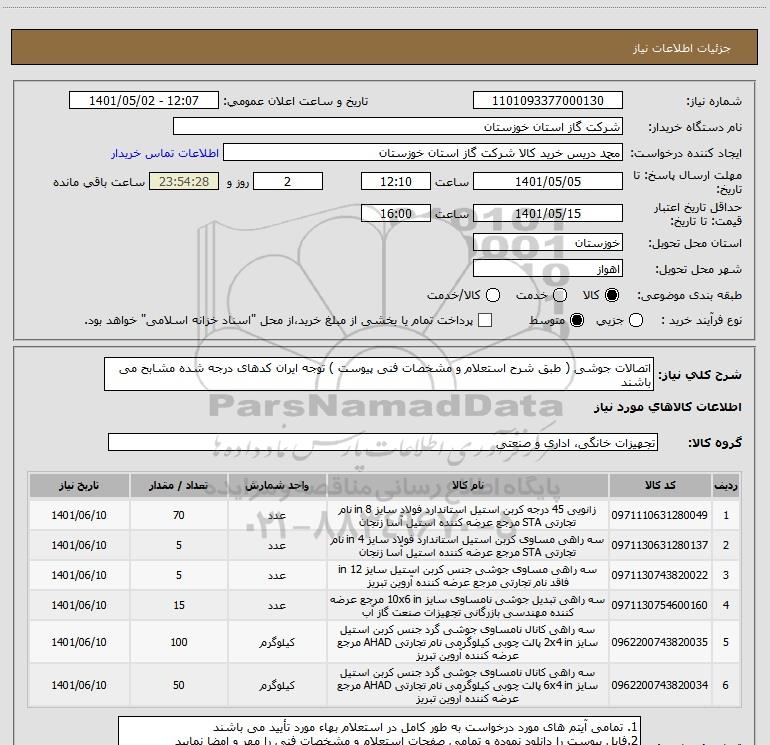Choose the متوسط purchase type radio
This screenshot has height=745, width=770.
click(x=577, y=320)
